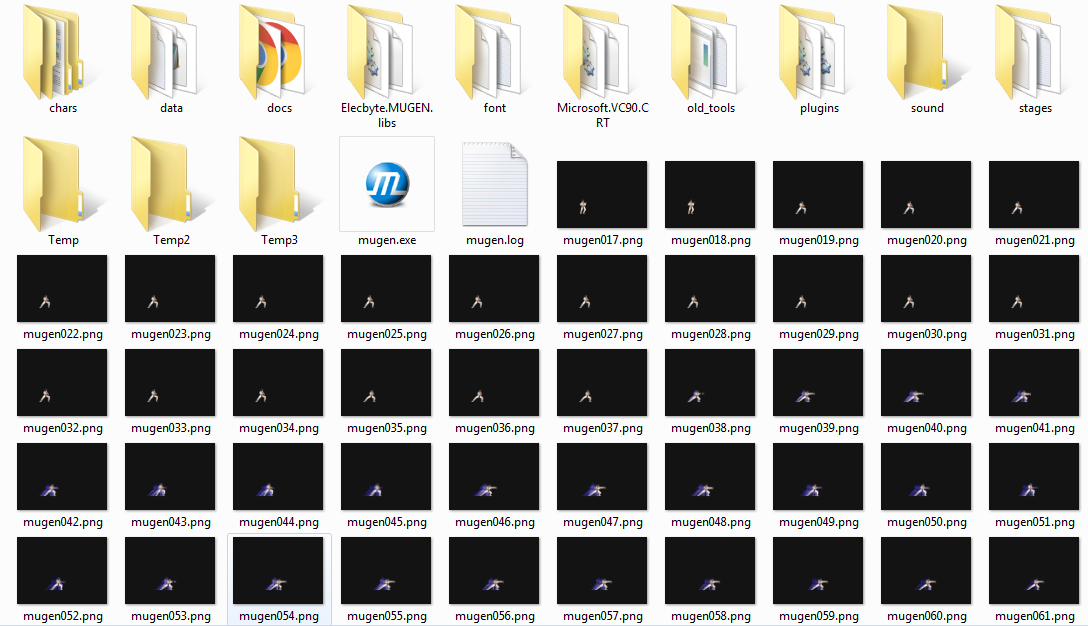Select thumbnail mugen041.png

point(1034,382)
